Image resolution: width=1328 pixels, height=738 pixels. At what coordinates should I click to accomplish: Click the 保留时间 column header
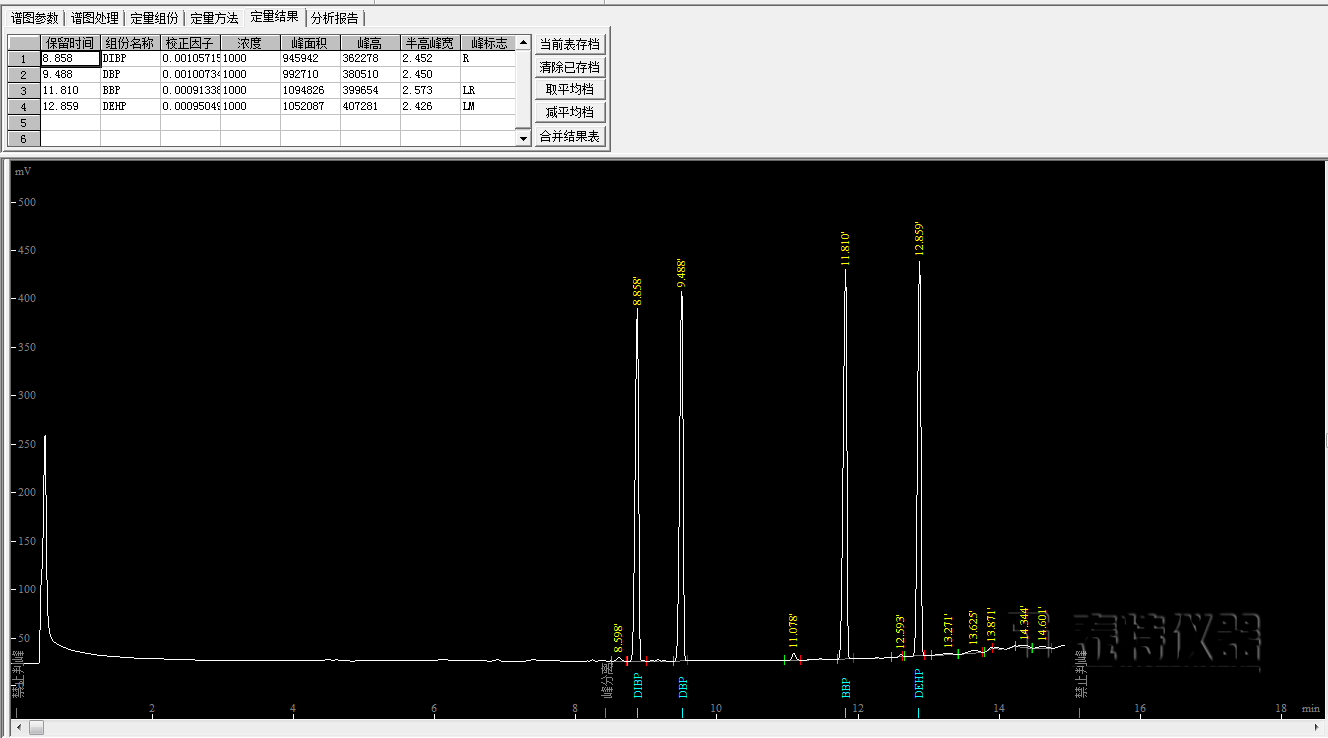pos(70,43)
